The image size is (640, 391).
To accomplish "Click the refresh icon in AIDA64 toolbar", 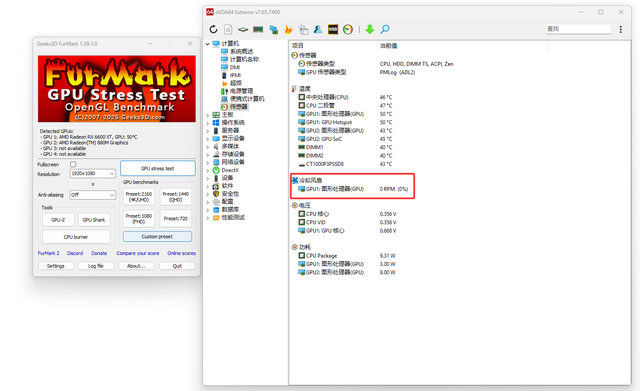I will pos(213,29).
